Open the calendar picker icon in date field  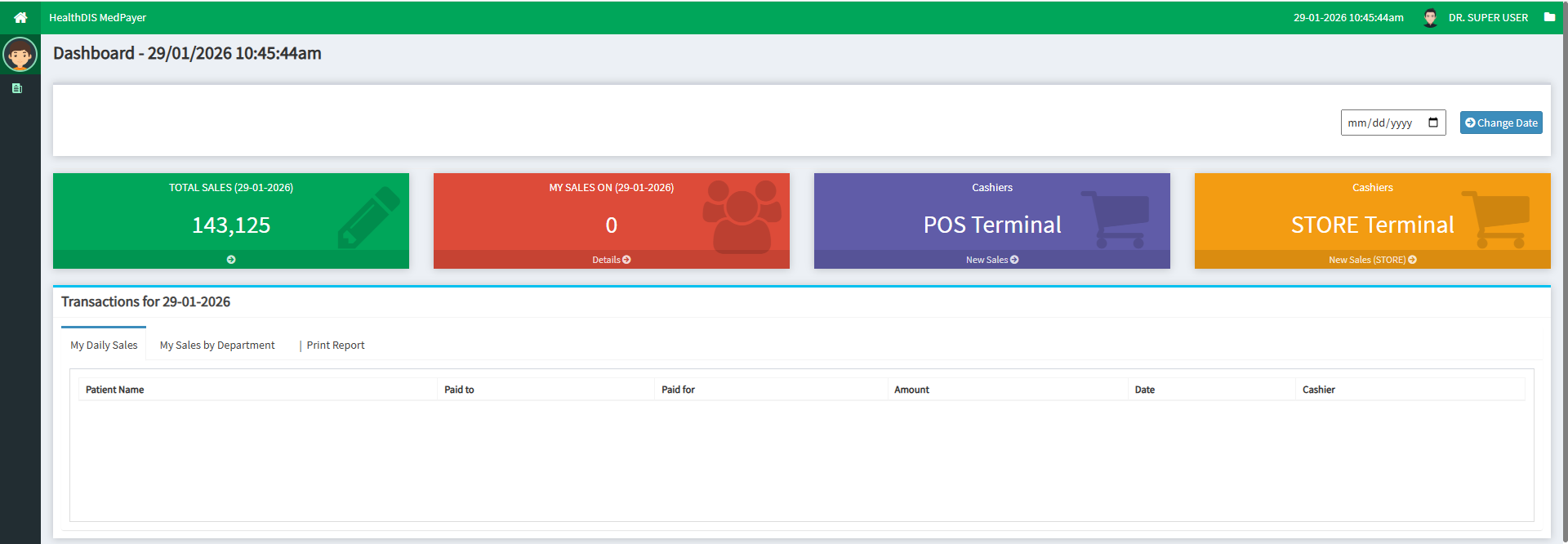click(1433, 123)
